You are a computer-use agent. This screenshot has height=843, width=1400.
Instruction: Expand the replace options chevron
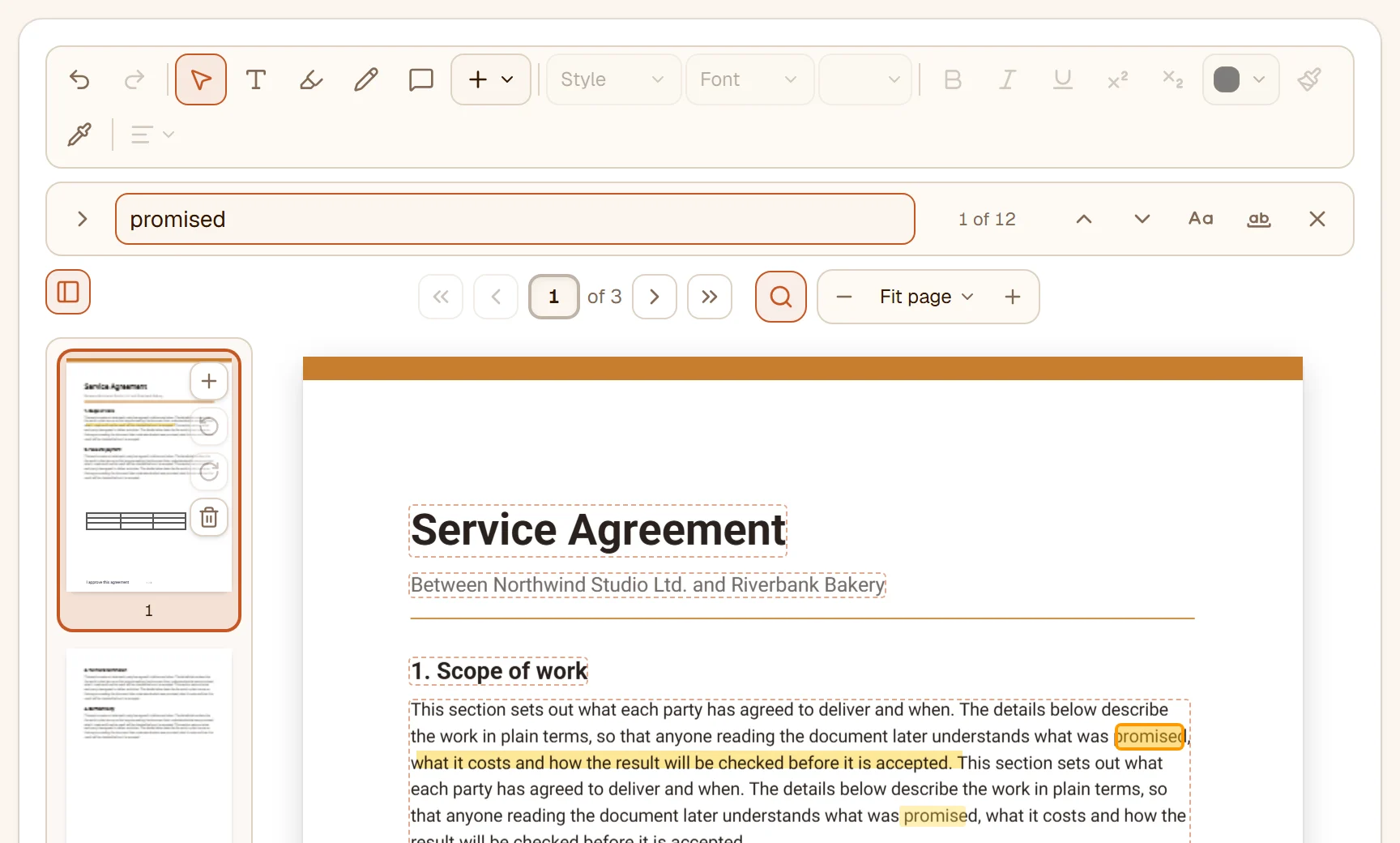coord(82,219)
